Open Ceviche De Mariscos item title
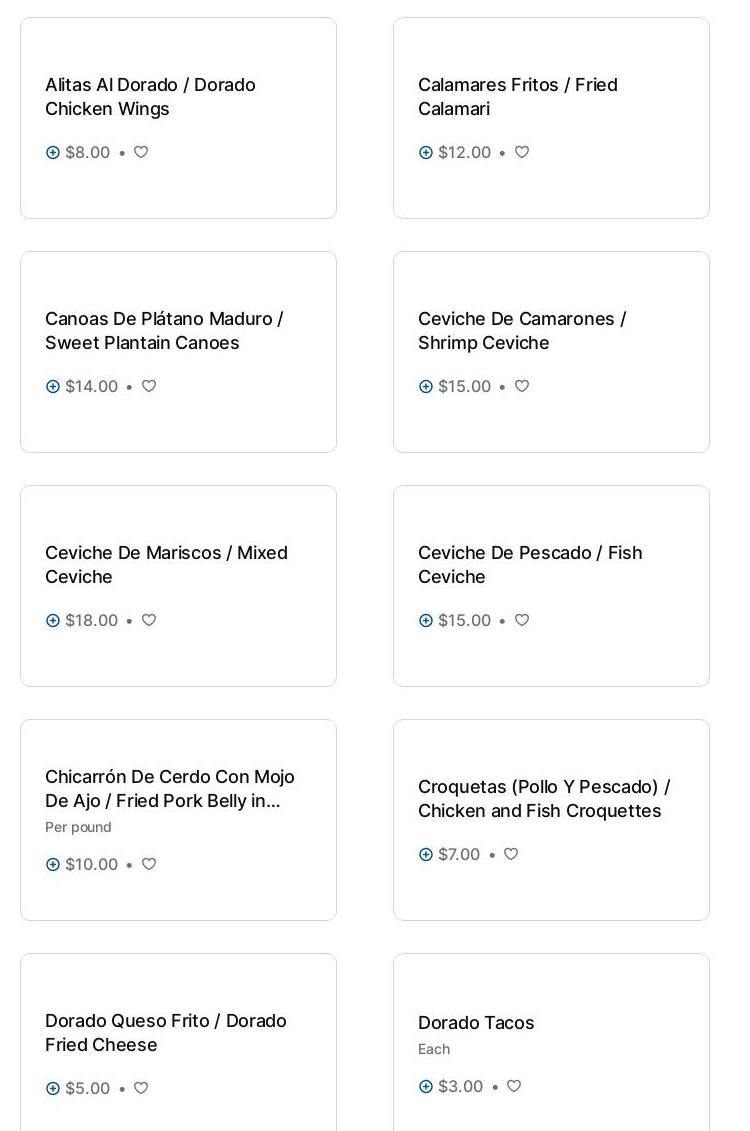Image resolution: width=750 pixels, height=1131 pixels. pyautogui.click(x=166, y=565)
